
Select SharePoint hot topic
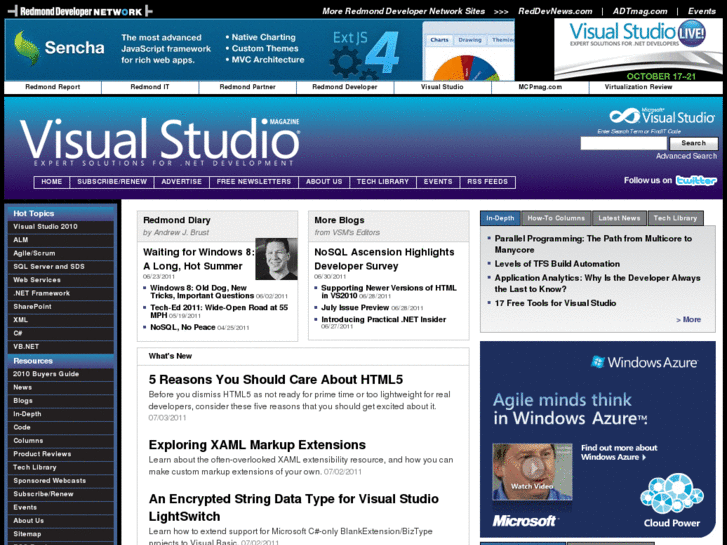click(x=61, y=307)
